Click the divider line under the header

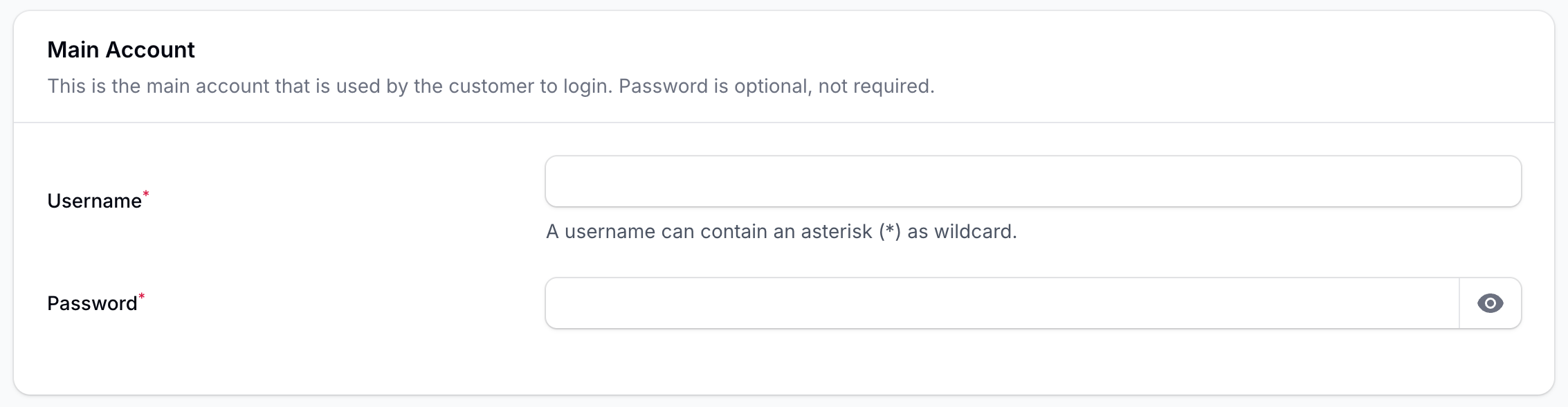coord(783,123)
